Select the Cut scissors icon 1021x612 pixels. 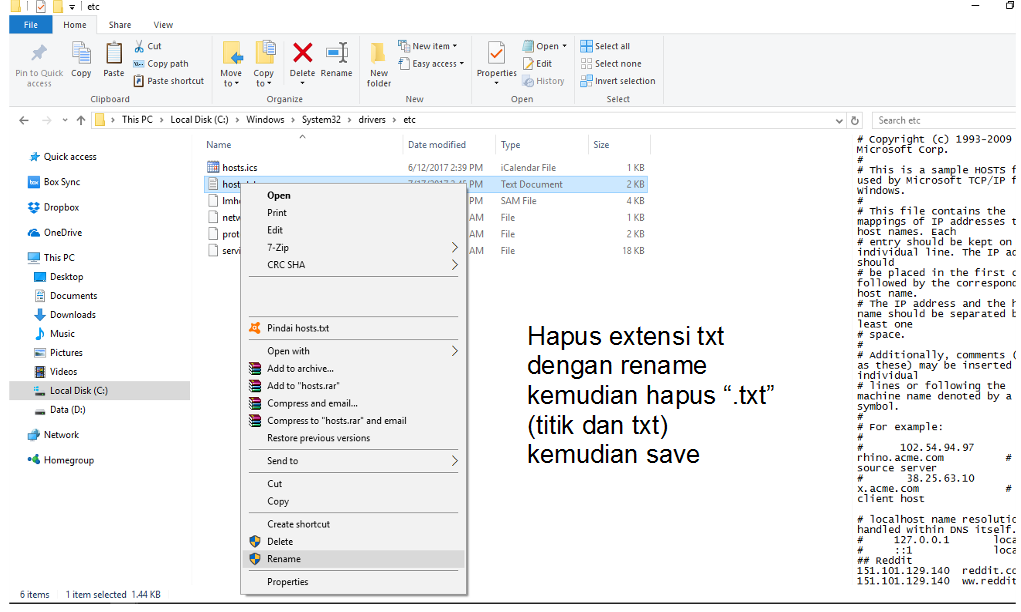(x=137, y=46)
